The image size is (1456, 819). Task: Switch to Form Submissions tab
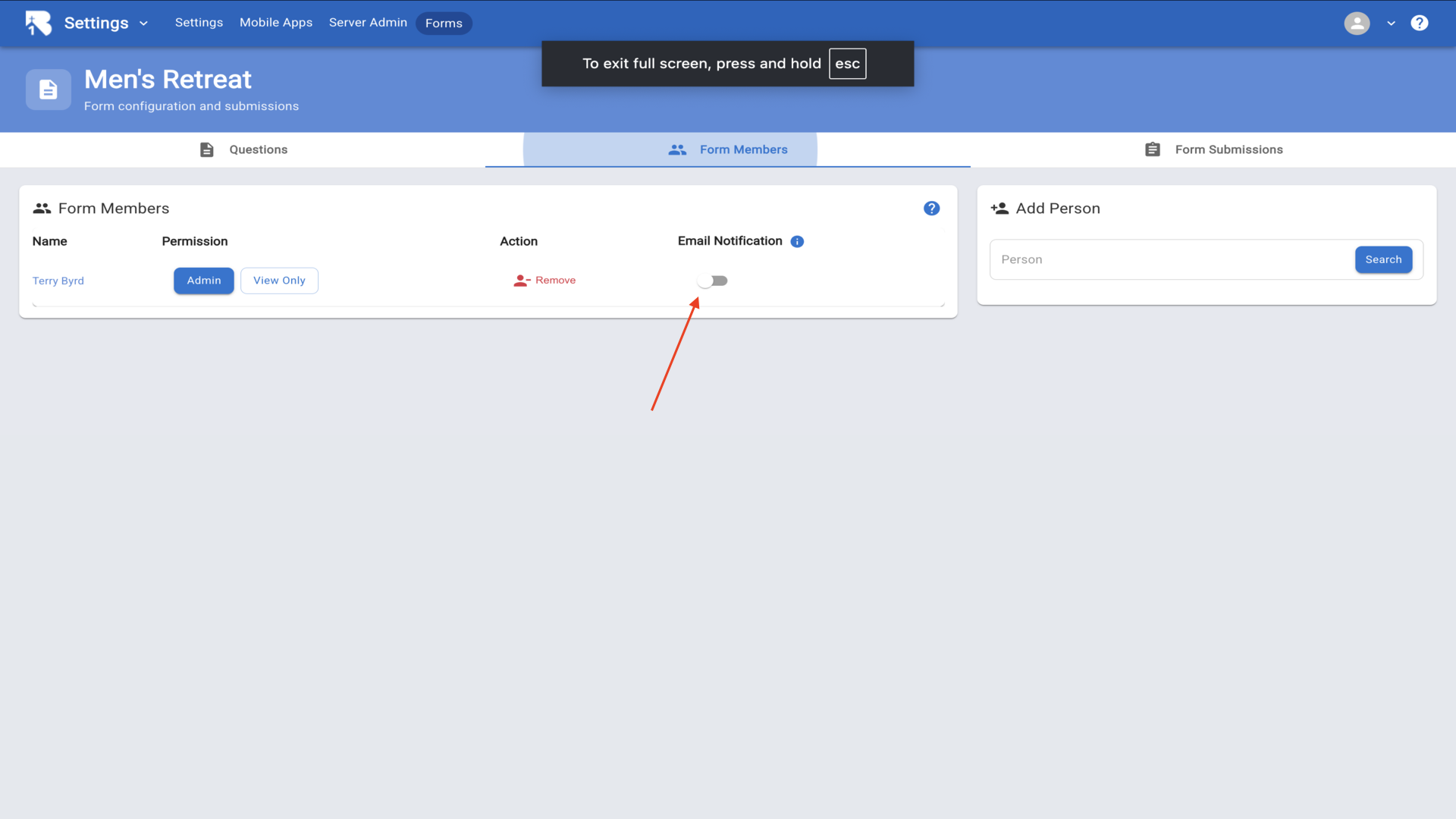click(x=1213, y=149)
